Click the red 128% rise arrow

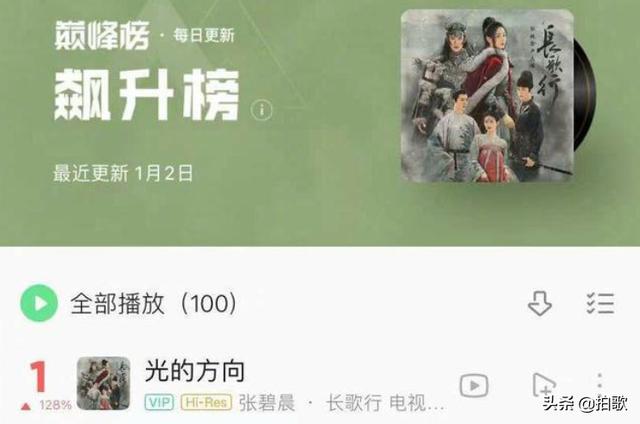tap(26, 406)
